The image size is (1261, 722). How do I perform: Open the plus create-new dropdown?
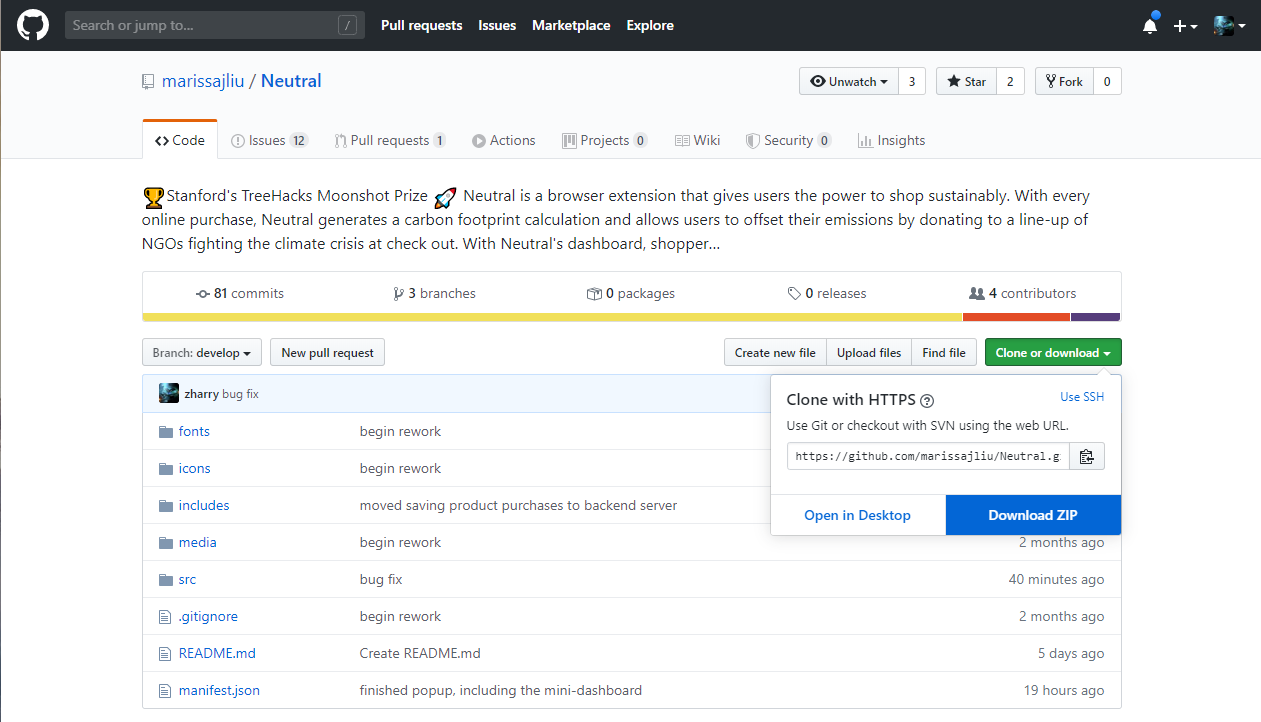point(1186,26)
